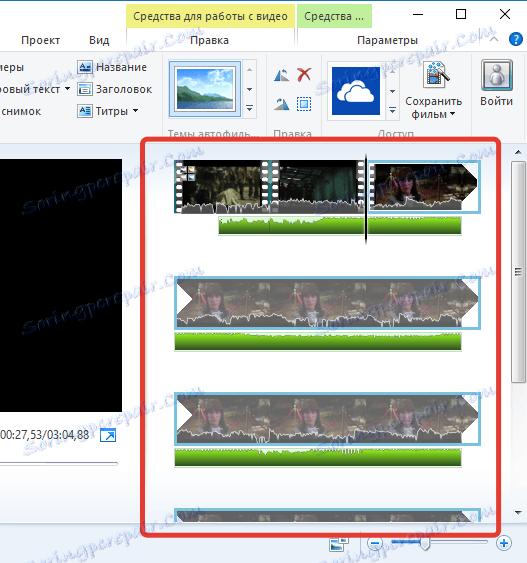This screenshot has width=527, height=563.
Task: Click the timecode 00:27,53/03:04,88
Action: click(x=45, y=435)
